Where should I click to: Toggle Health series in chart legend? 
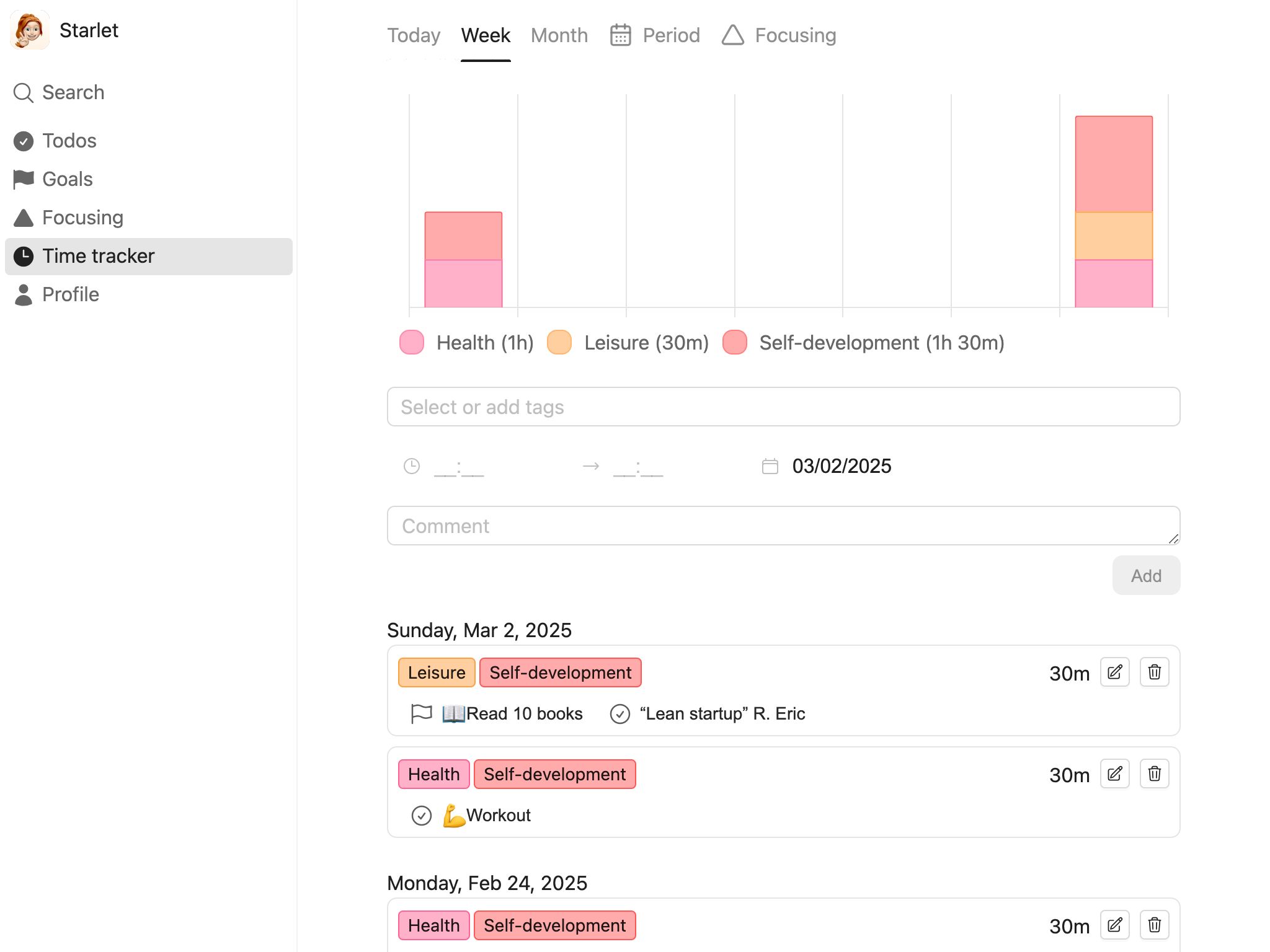467,343
